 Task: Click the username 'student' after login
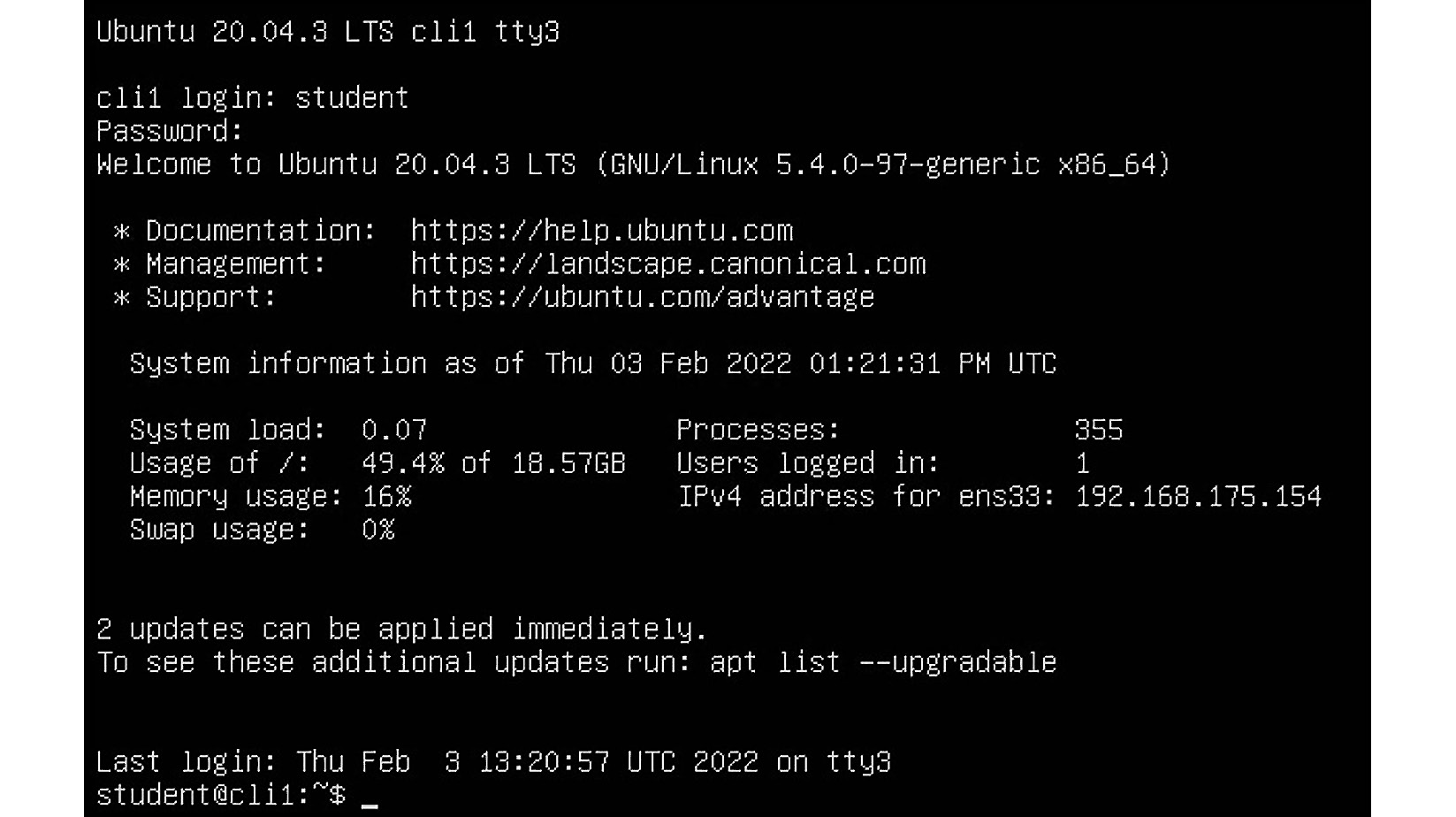coord(352,97)
